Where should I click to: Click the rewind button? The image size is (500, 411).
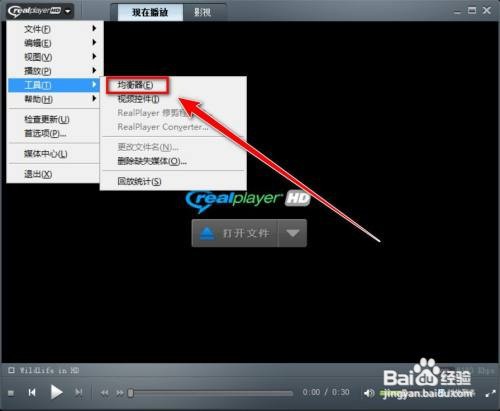[105, 393]
